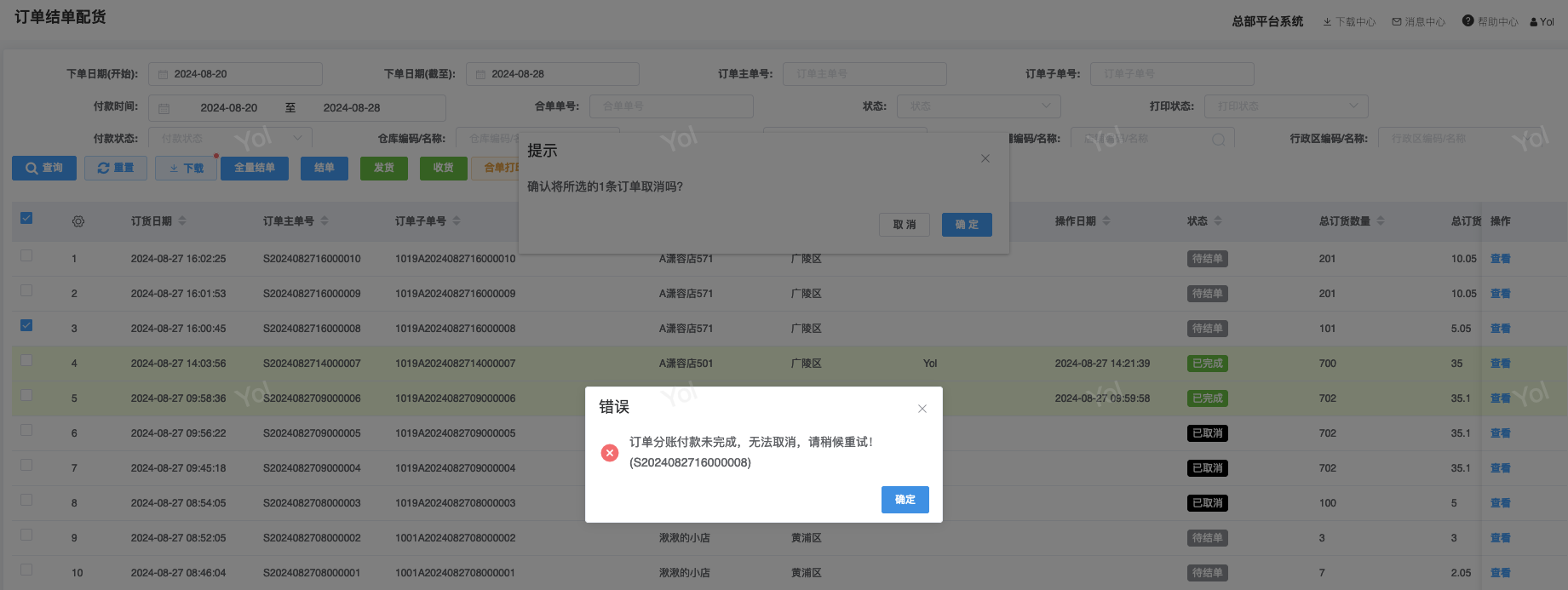Viewport: 1568px width, 590px height.
Task: Click 取消 in the 提示 dialog
Action: pos(904,225)
